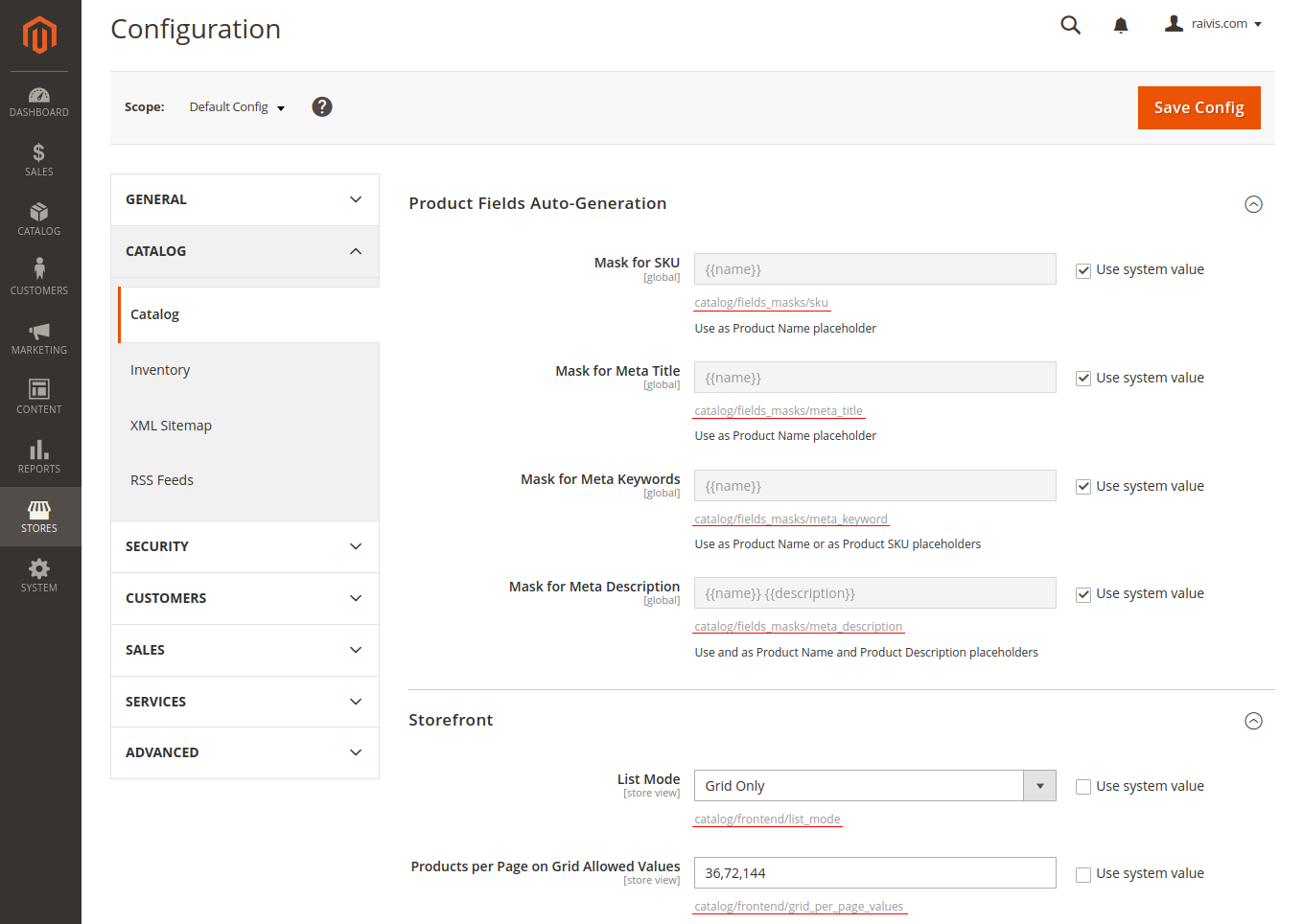Viewport: 1303px width, 924px height.
Task: Collapse the Product Fields Auto-Generation section
Action: click(x=1253, y=204)
